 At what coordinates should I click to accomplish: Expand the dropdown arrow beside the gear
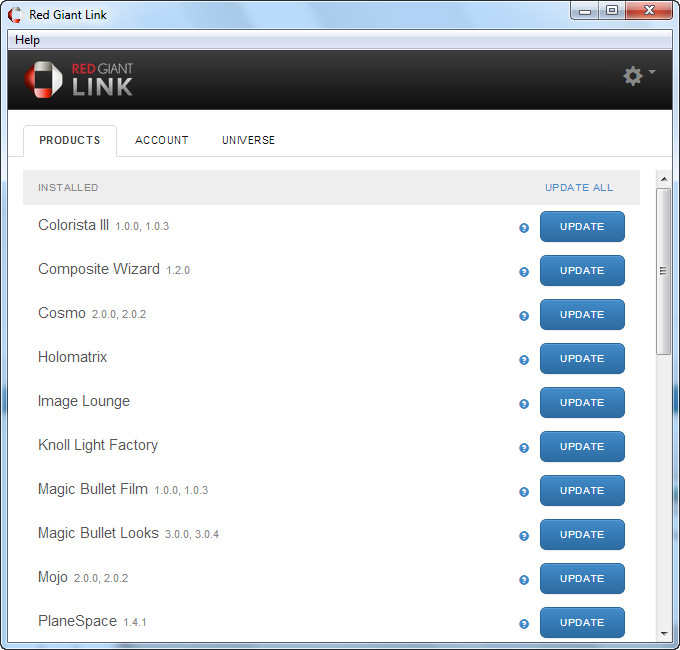click(x=652, y=72)
